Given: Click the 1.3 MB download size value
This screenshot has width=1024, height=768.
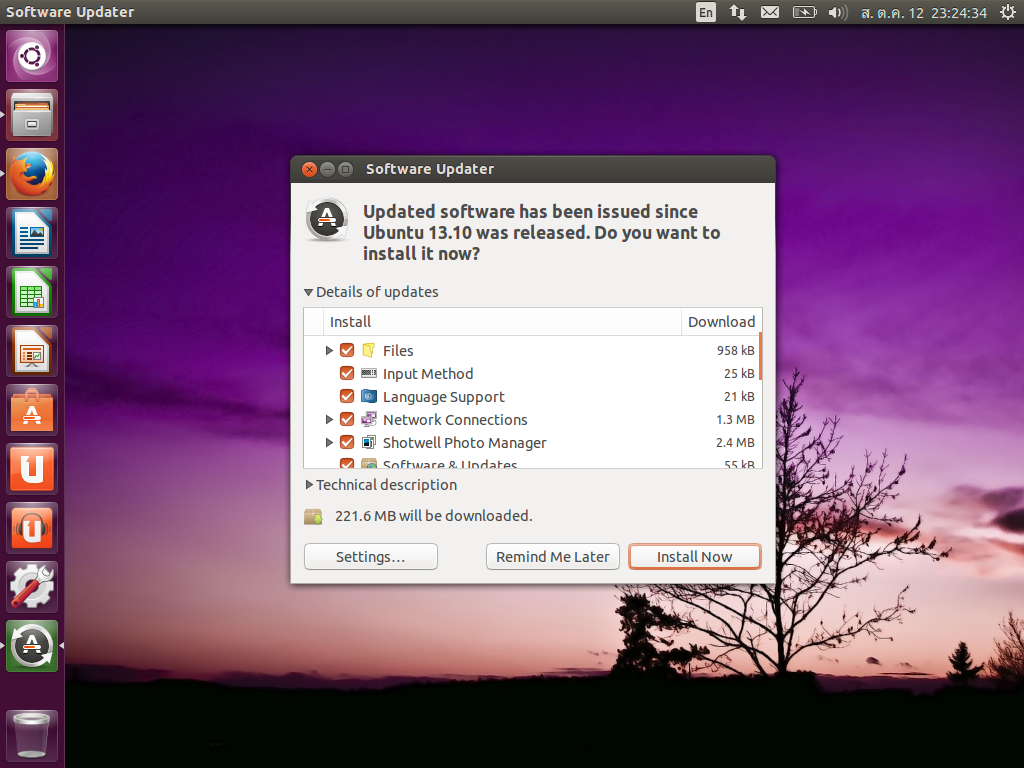Looking at the screenshot, I should click(735, 419).
